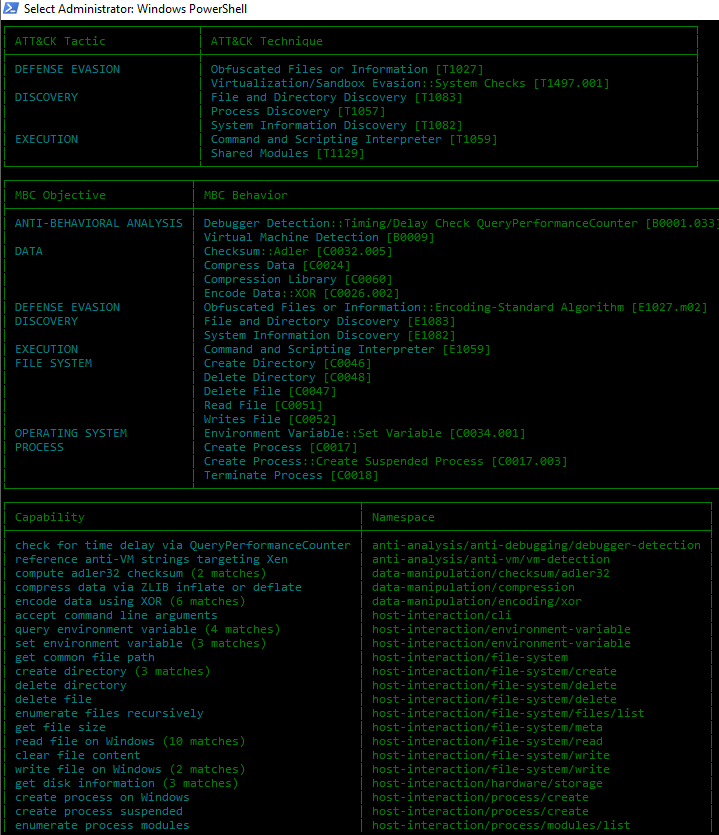Click 'anti-analysis/anti-vm/vm-detection' namespace text
The height and width of the screenshot is (835, 719).
point(491,559)
